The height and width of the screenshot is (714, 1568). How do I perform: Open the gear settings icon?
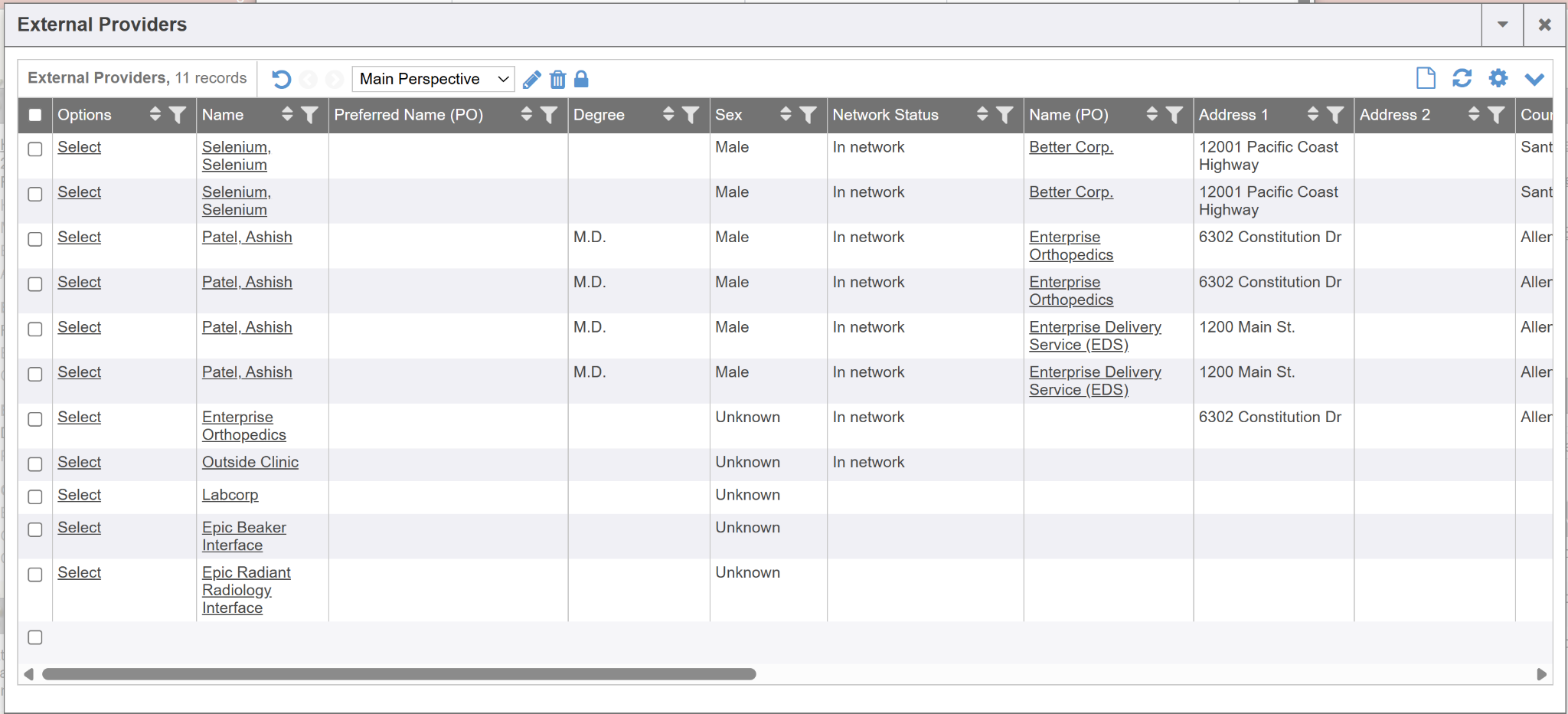click(x=1498, y=78)
